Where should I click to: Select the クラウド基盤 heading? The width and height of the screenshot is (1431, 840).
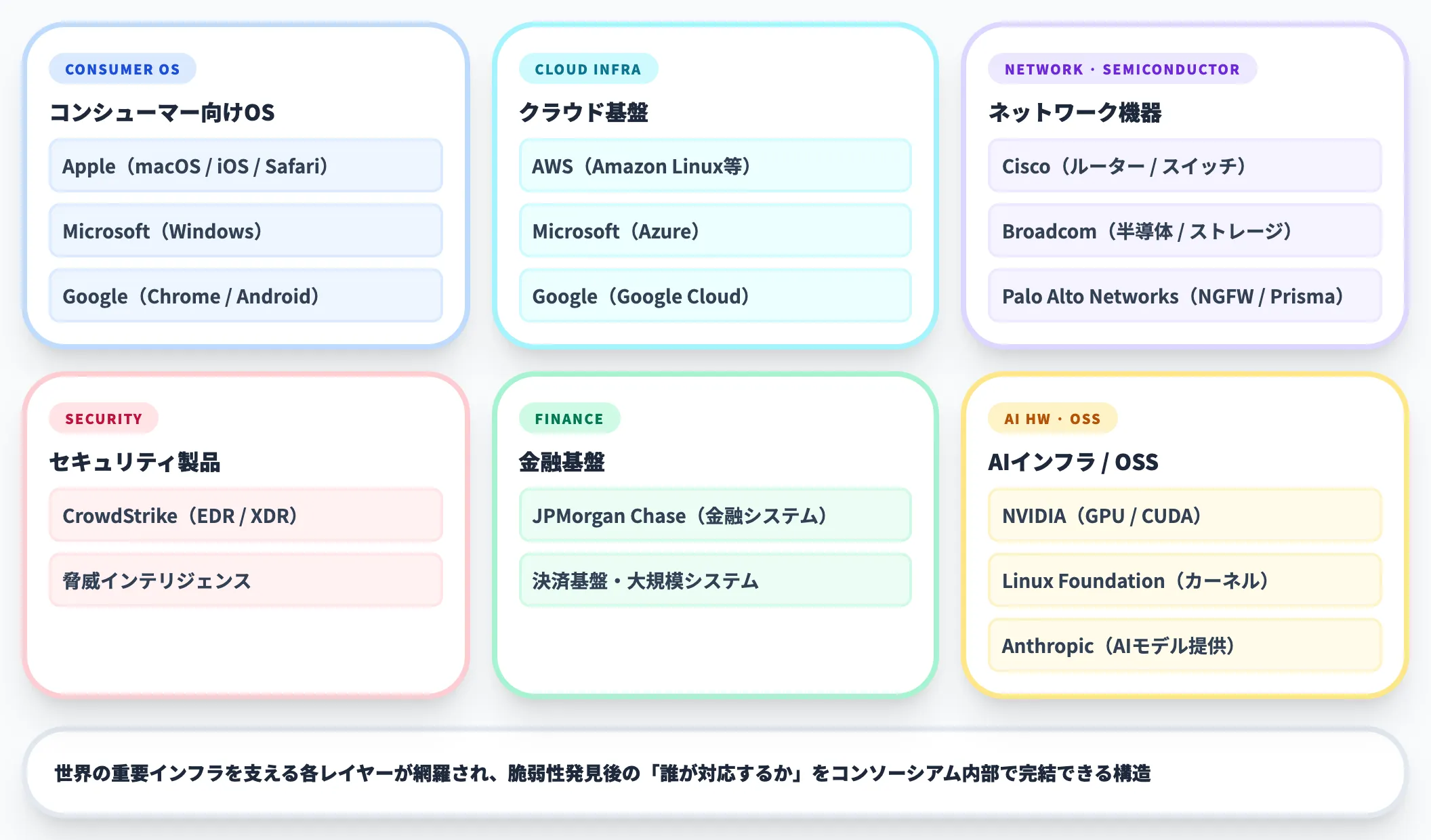click(583, 112)
